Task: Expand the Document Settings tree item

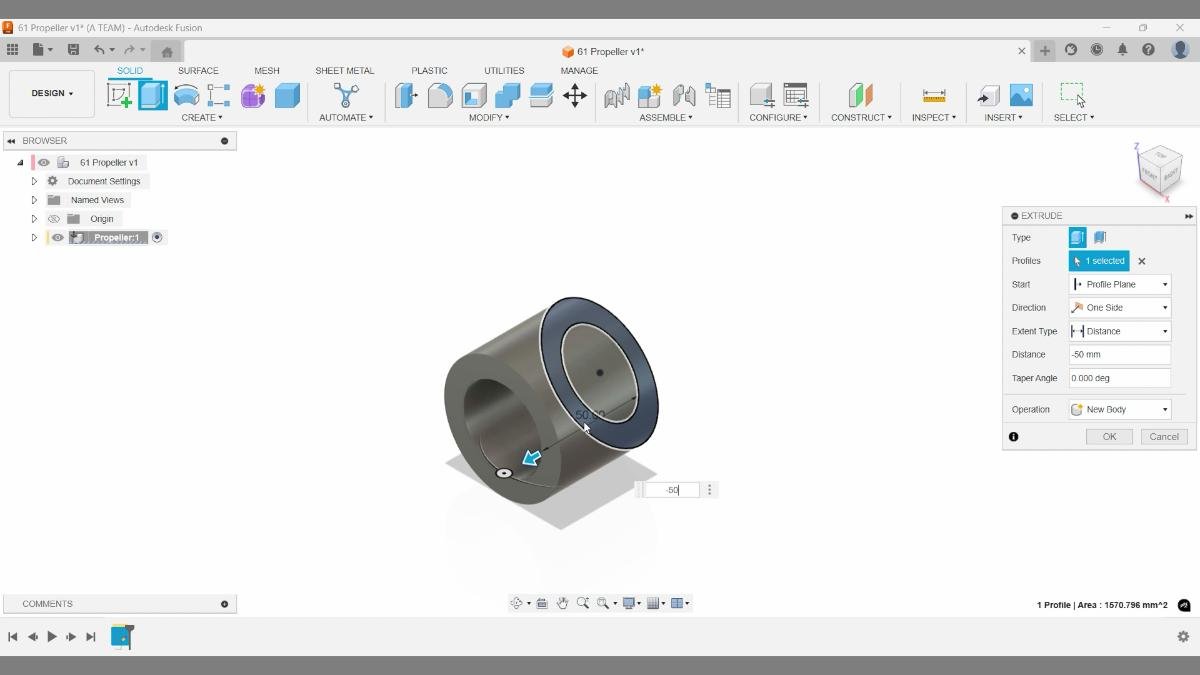Action: tap(34, 181)
